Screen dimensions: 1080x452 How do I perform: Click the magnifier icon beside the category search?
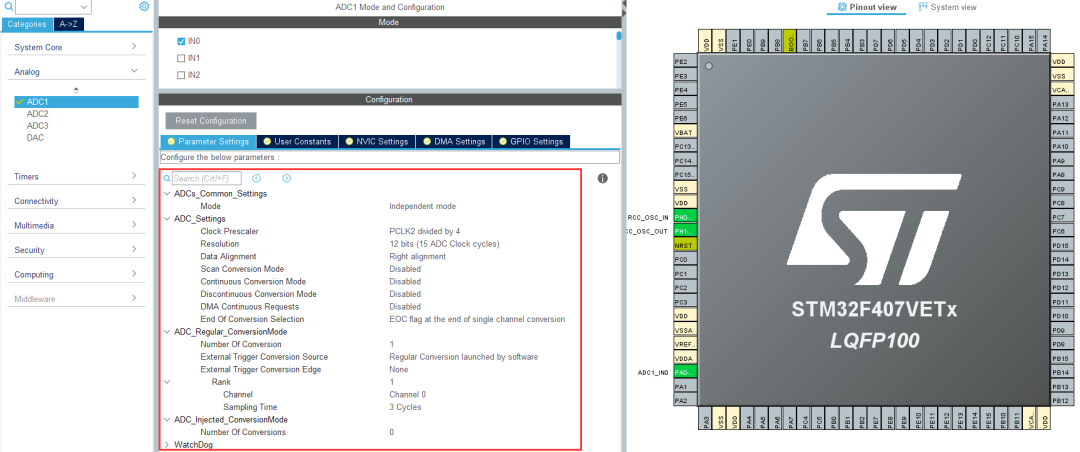click(x=7, y=7)
